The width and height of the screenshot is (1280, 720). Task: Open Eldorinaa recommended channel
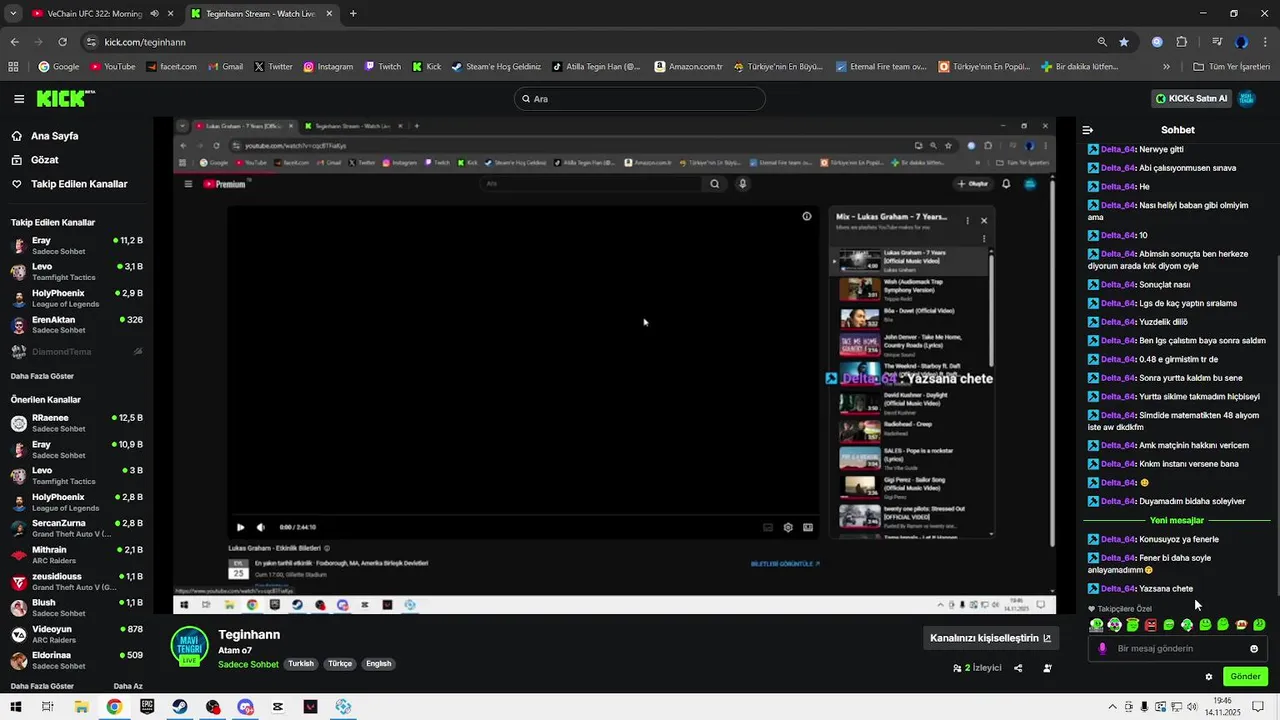coord(77,660)
